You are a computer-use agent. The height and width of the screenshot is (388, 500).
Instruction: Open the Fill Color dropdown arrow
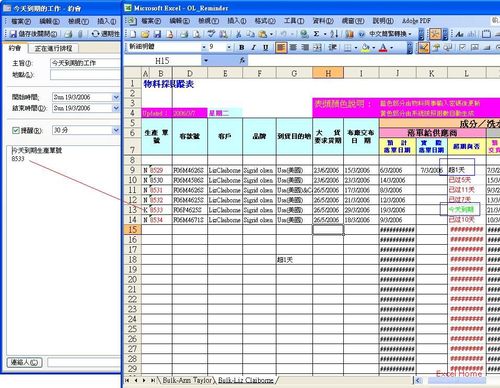click(x=374, y=48)
